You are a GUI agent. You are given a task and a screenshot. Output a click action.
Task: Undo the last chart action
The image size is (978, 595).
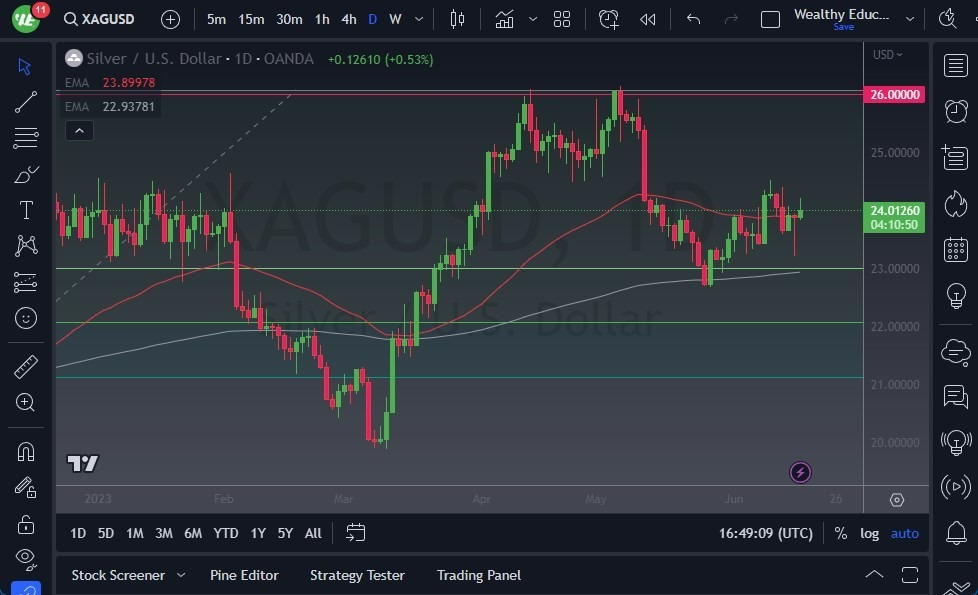693,19
